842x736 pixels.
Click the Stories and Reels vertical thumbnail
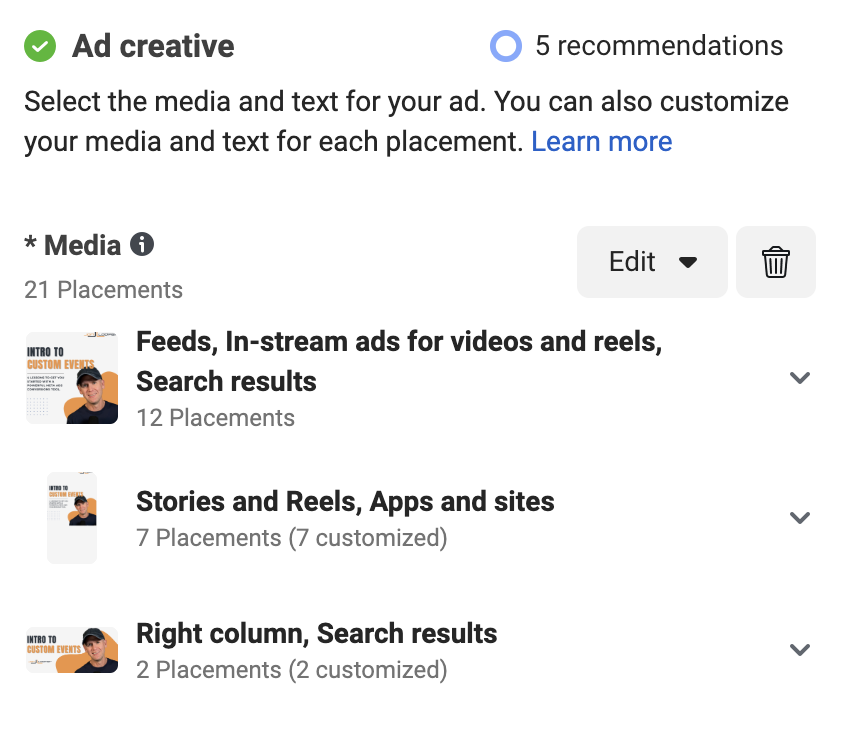click(71, 517)
